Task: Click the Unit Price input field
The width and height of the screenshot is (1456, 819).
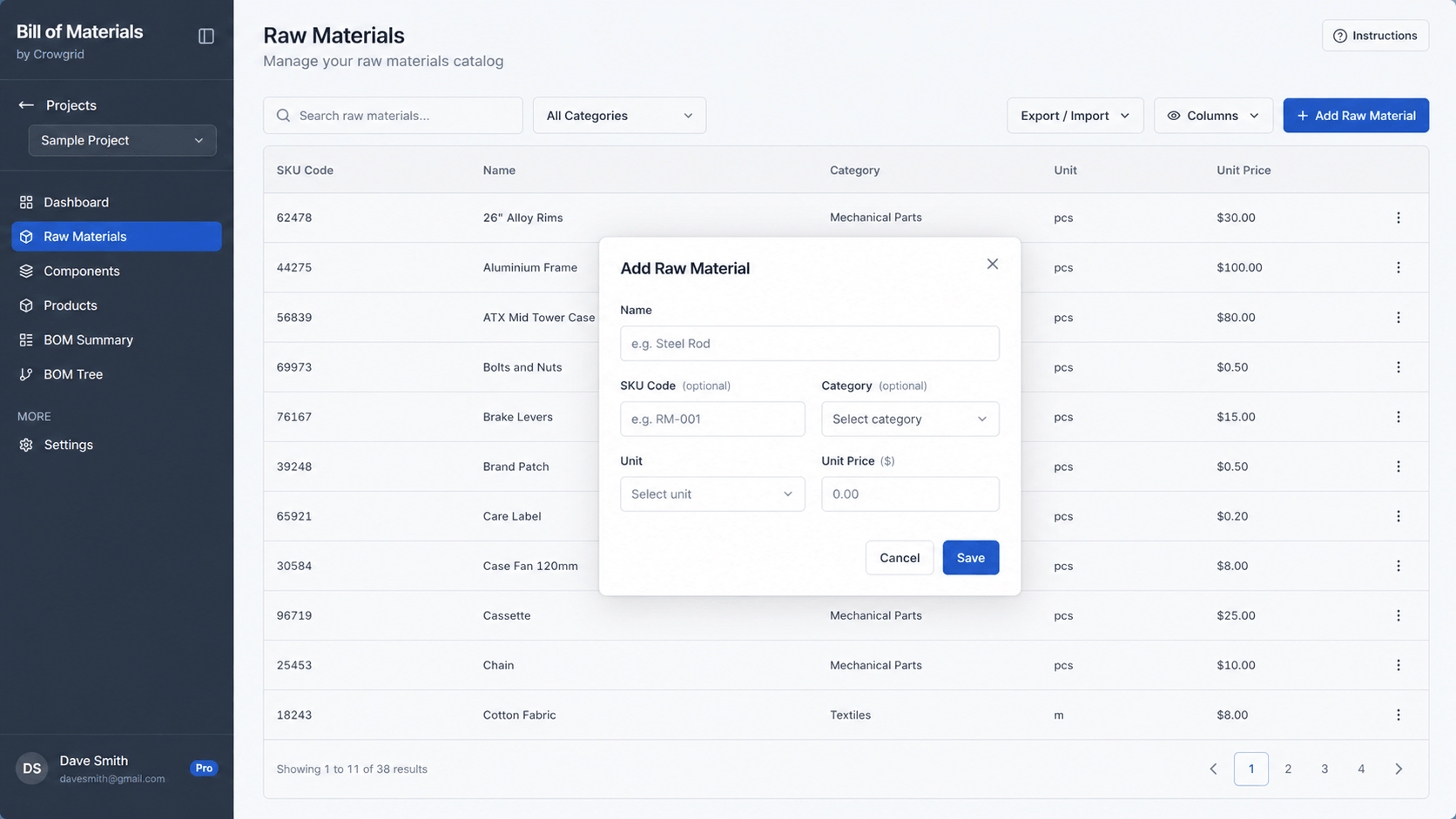Action: (x=910, y=494)
